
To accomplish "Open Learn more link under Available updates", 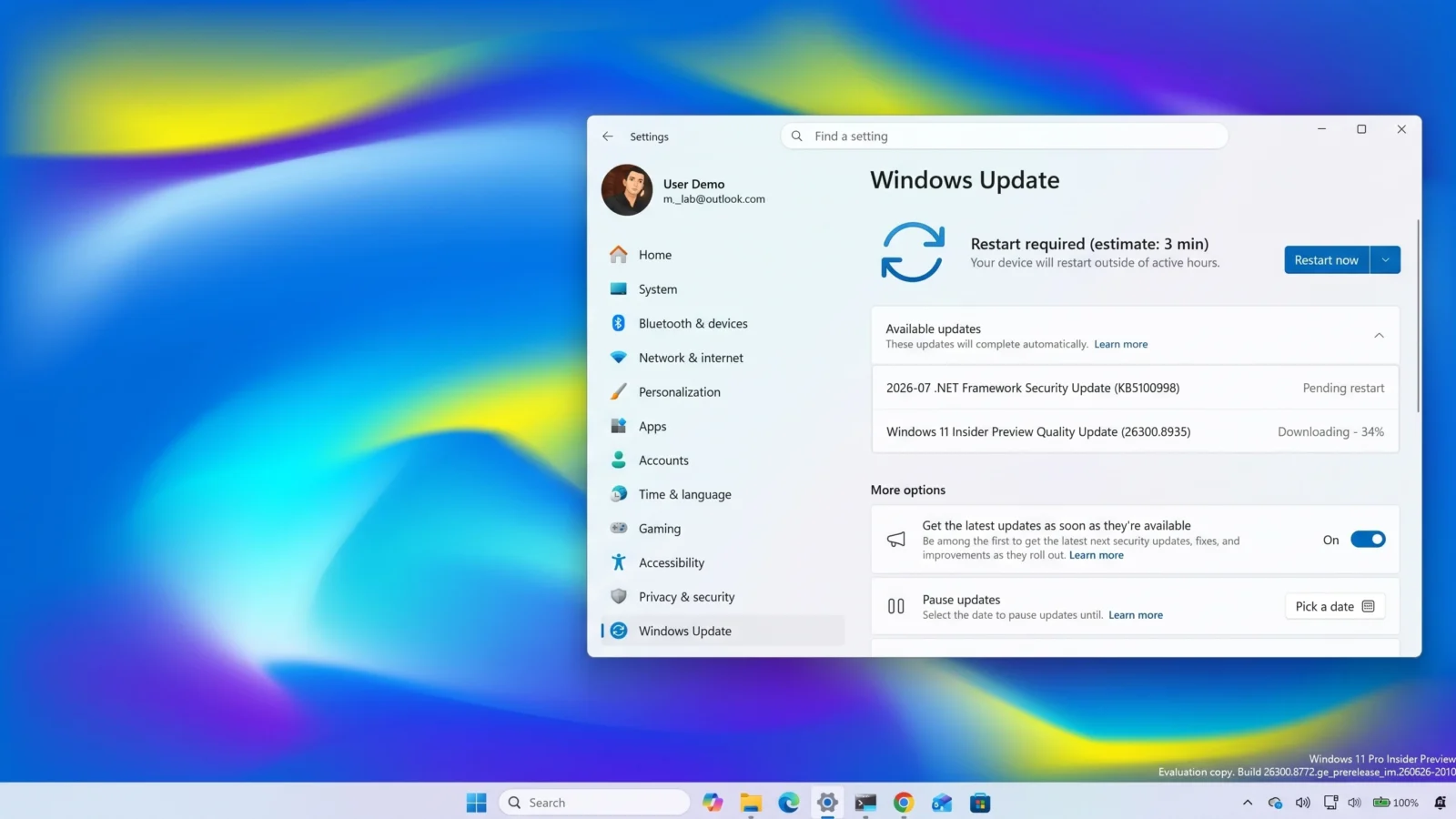I will 1120,344.
